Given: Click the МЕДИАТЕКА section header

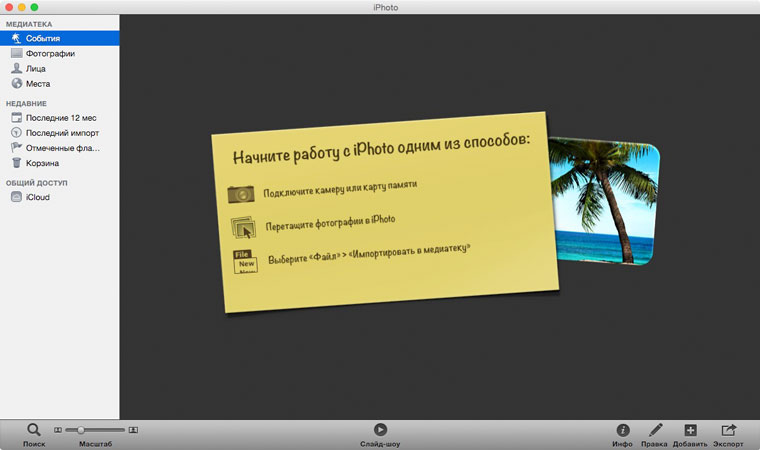Looking at the screenshot, I should point(29,24).
